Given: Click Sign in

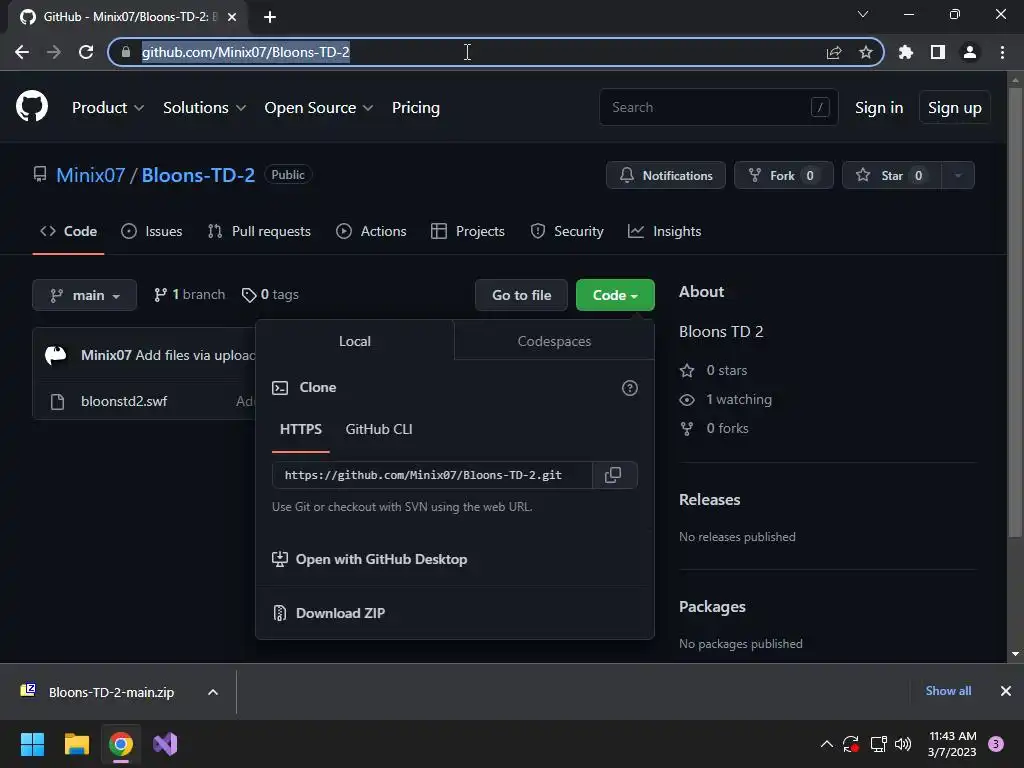Looking at the screenshot, I should [879, 108].
